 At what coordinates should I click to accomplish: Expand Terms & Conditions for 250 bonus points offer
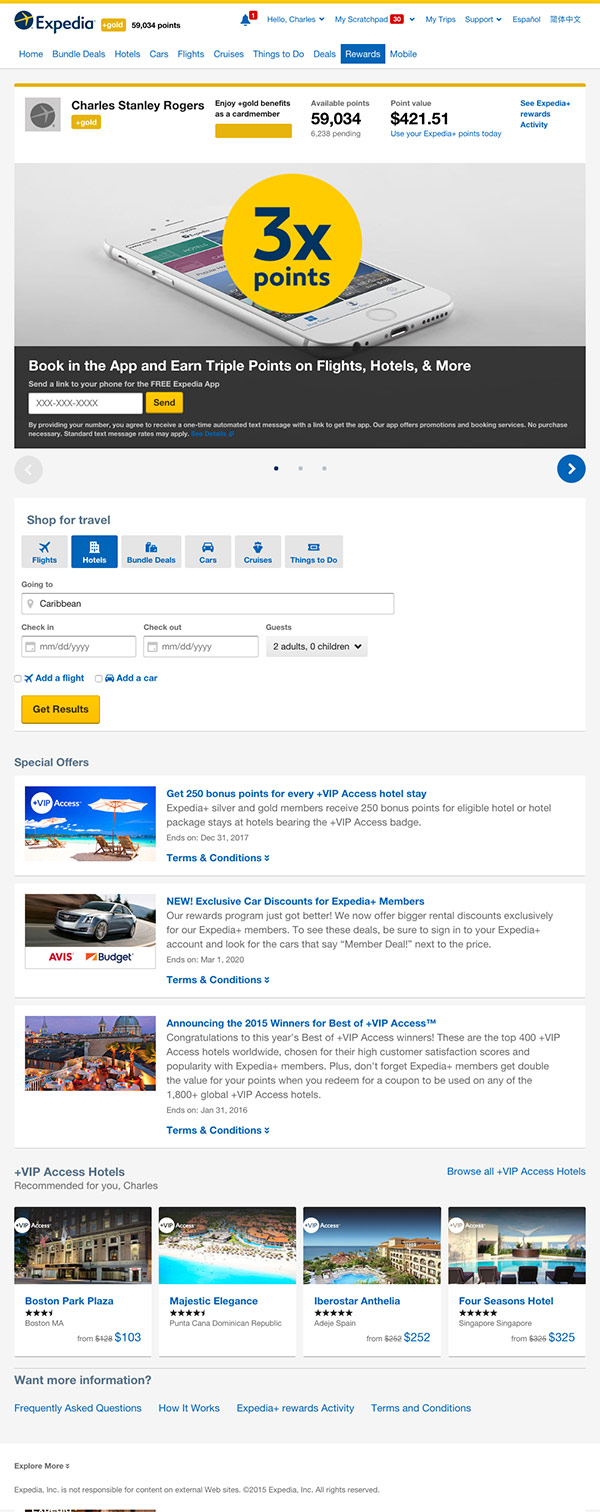click(x=218, y=858)
